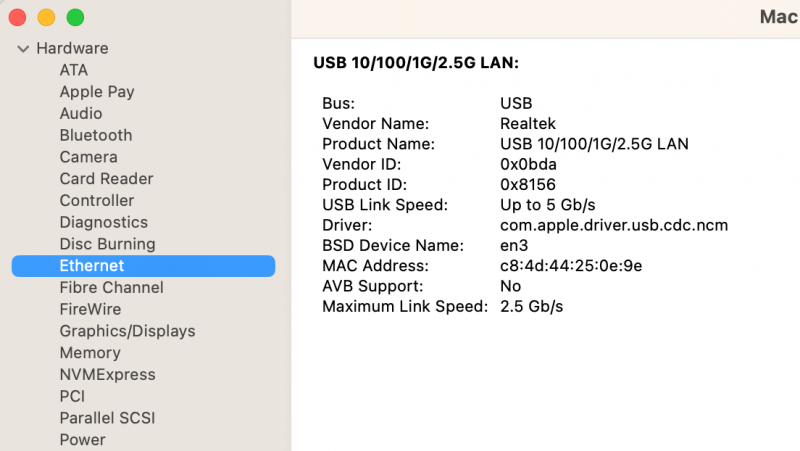
Task: Select ATA in the sidebar
Action: coord(74,70)
